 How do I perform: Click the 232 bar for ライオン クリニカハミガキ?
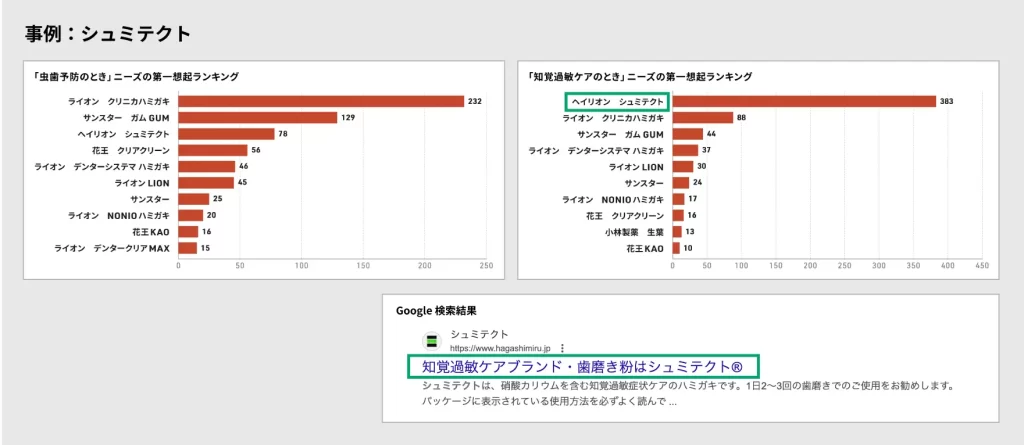(321, 101)
